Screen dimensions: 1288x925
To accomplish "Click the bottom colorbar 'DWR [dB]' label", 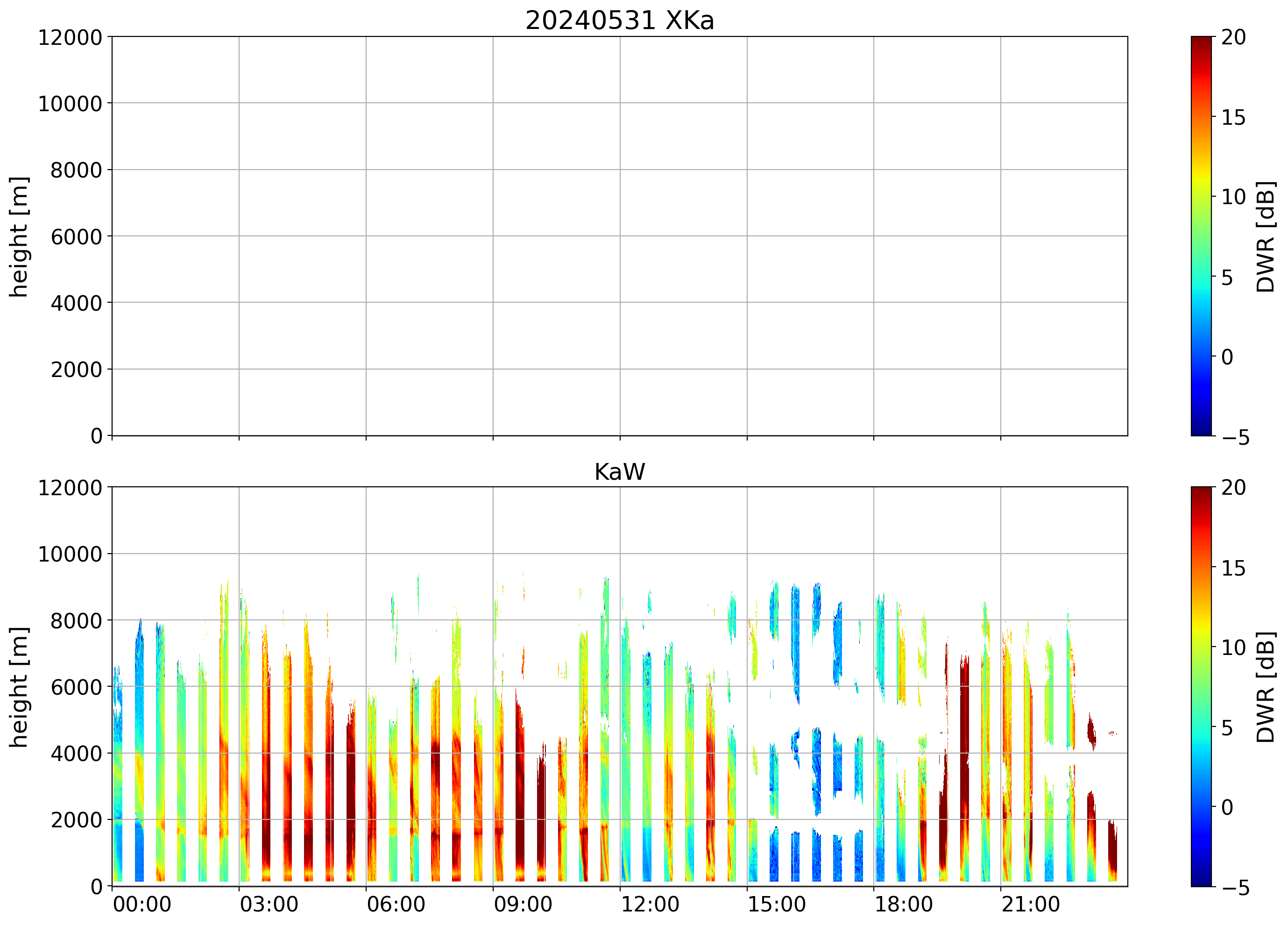I will 1266,687.
